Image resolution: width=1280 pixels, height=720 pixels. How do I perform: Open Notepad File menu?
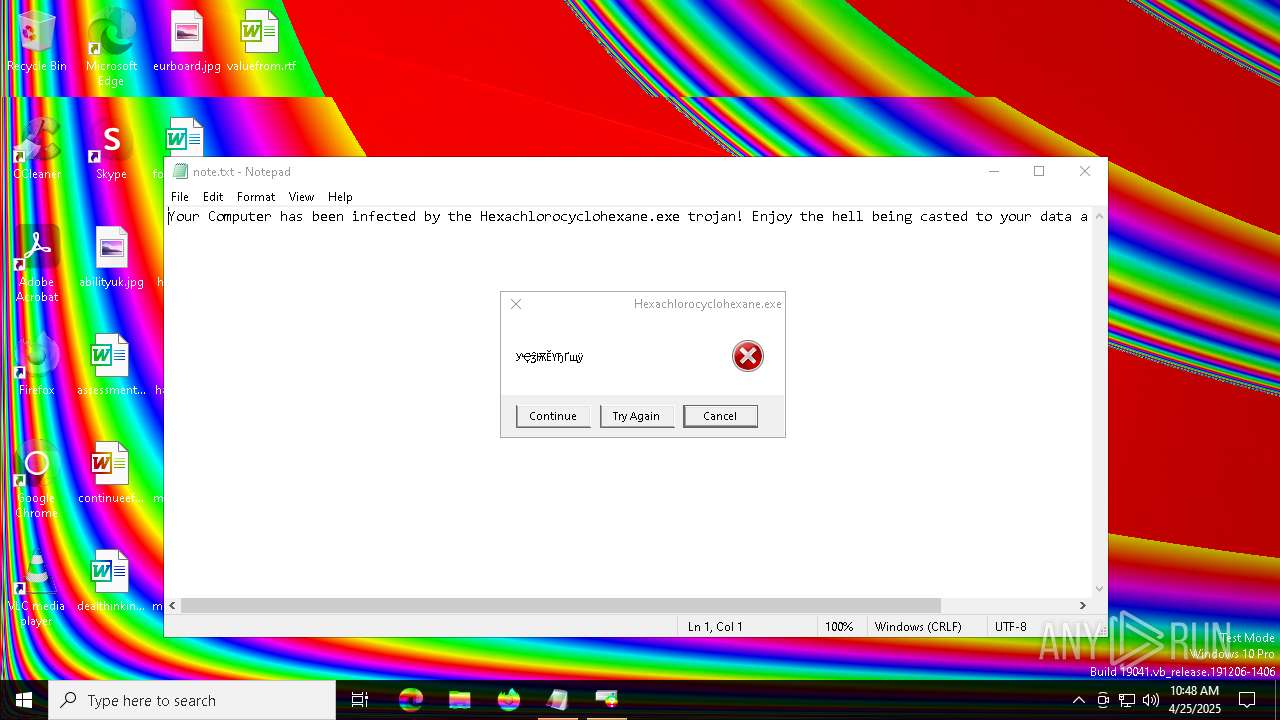coord(180,197)
